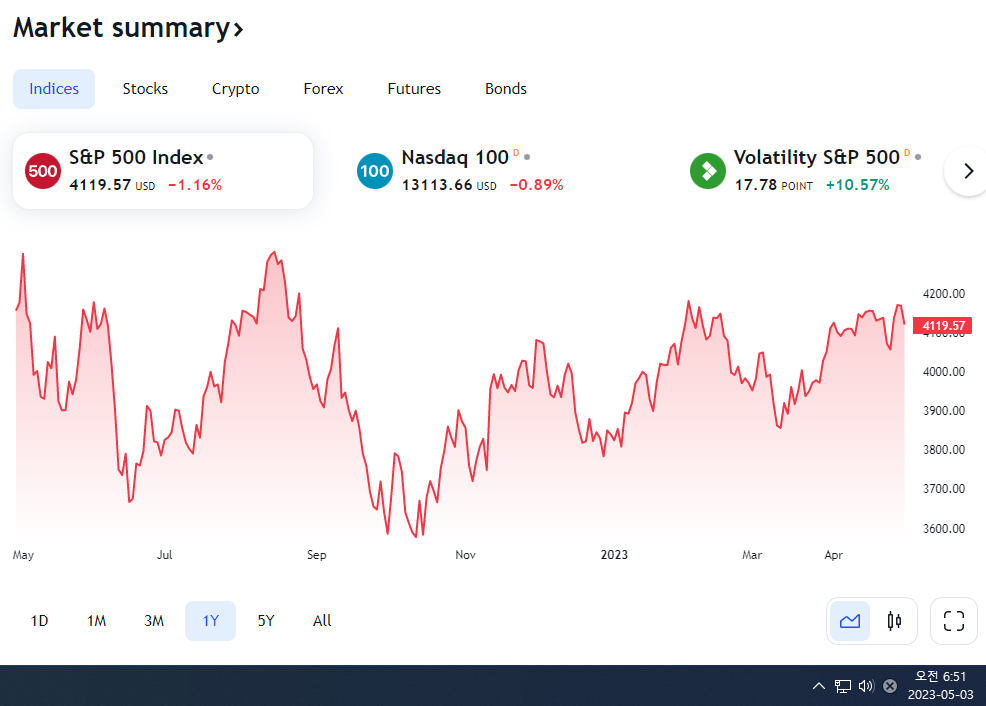Image resolution: width=986 pixels, height=706 pixels.
Task: Select the Volatility S&P 500 card title
Action: point(816,157)
